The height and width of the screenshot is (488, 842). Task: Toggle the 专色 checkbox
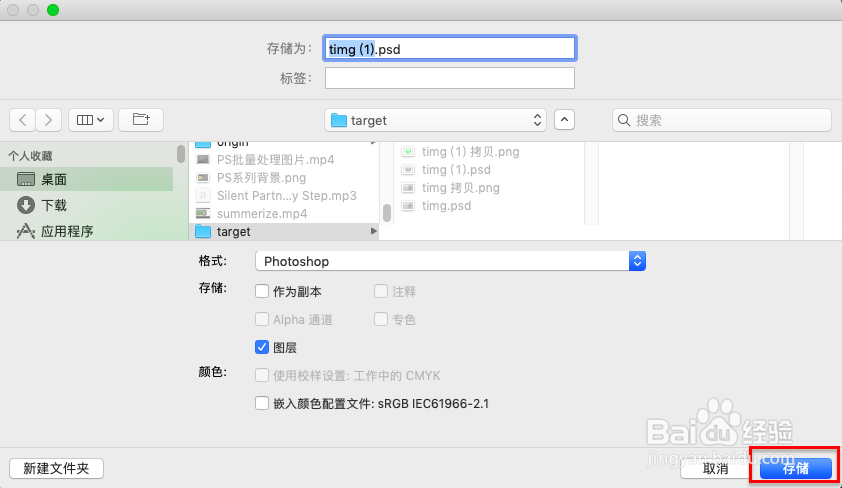click(x=381, y=319)
